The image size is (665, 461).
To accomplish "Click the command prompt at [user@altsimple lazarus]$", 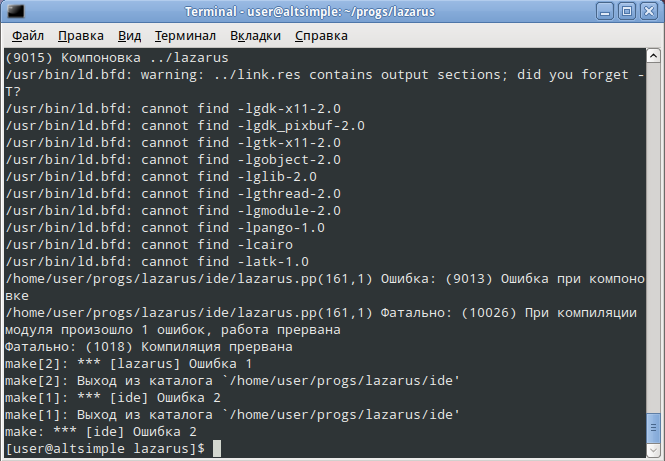I will point(105,449).
